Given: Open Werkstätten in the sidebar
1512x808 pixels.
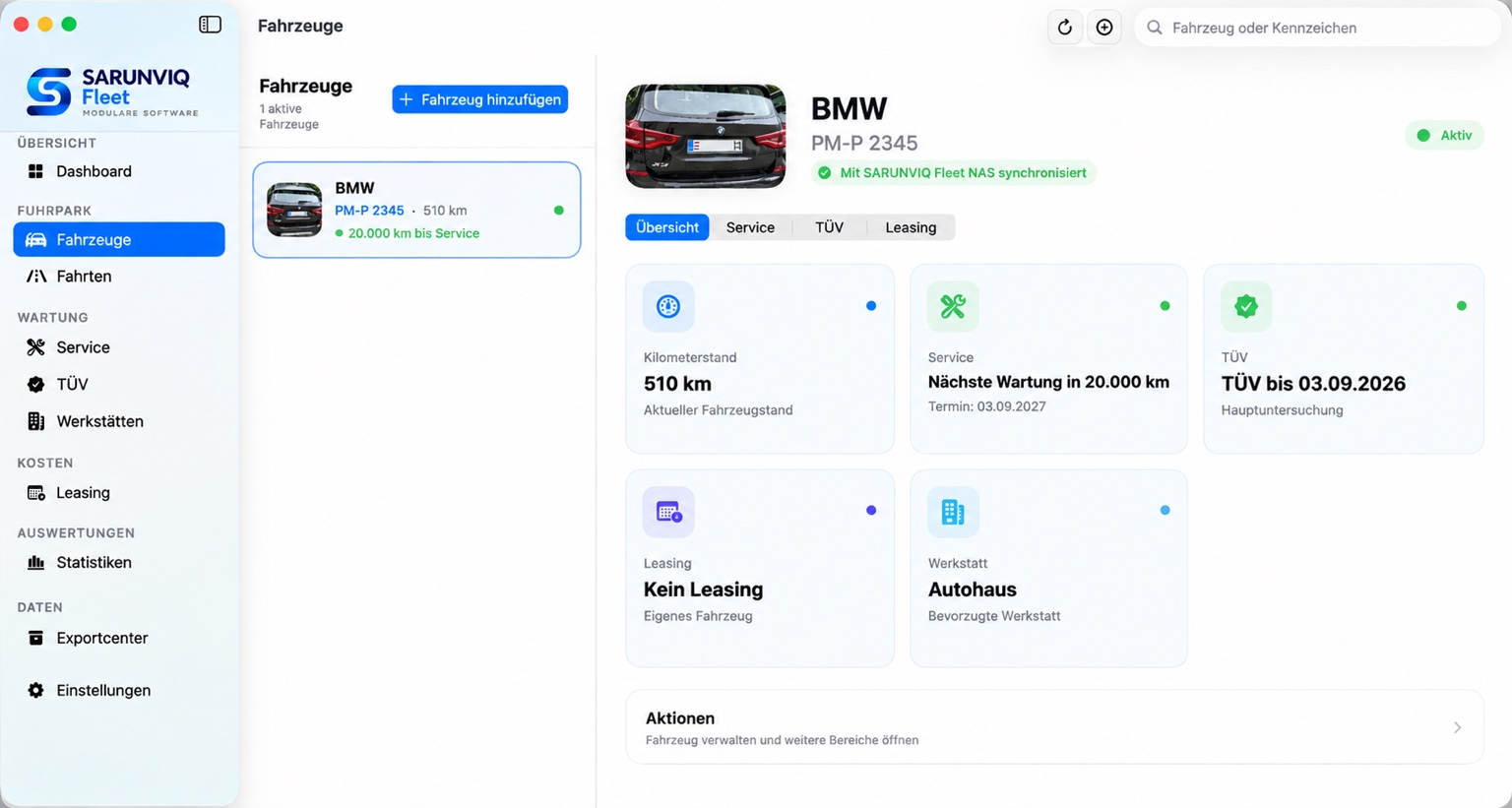Looking at the screenshot, I should point(119,421).
